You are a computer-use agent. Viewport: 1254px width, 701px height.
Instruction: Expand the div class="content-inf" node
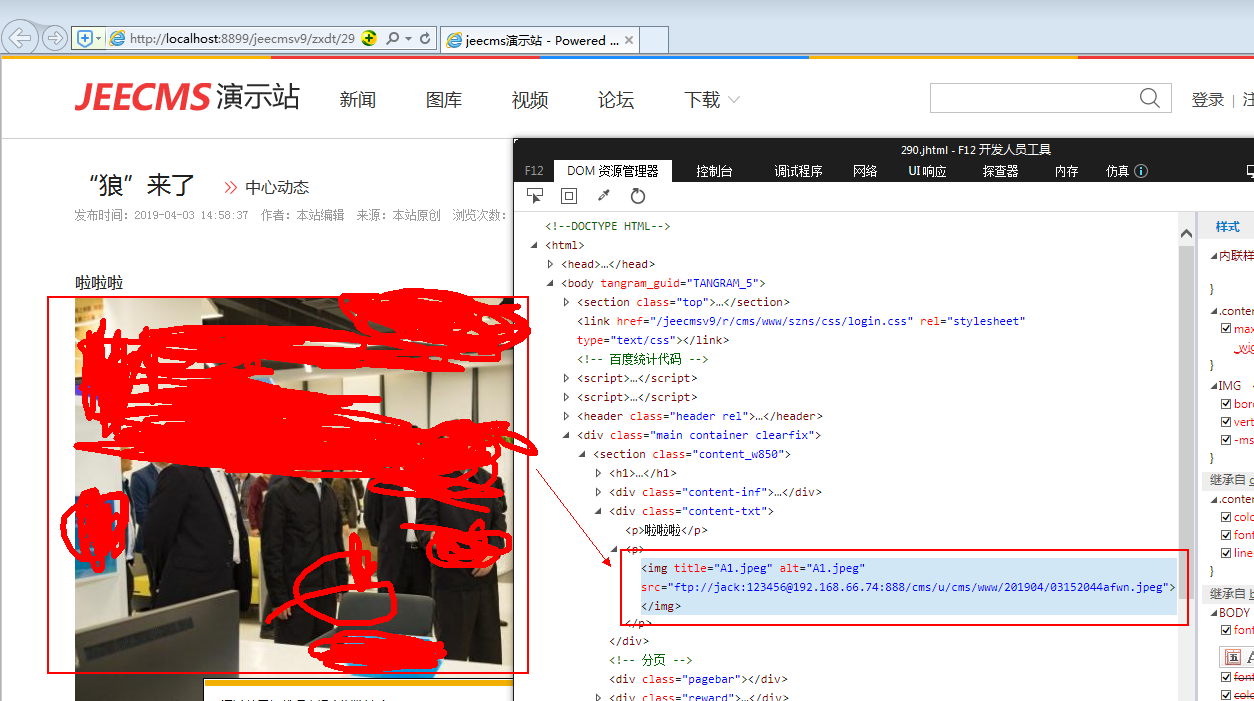coord(599,492)
